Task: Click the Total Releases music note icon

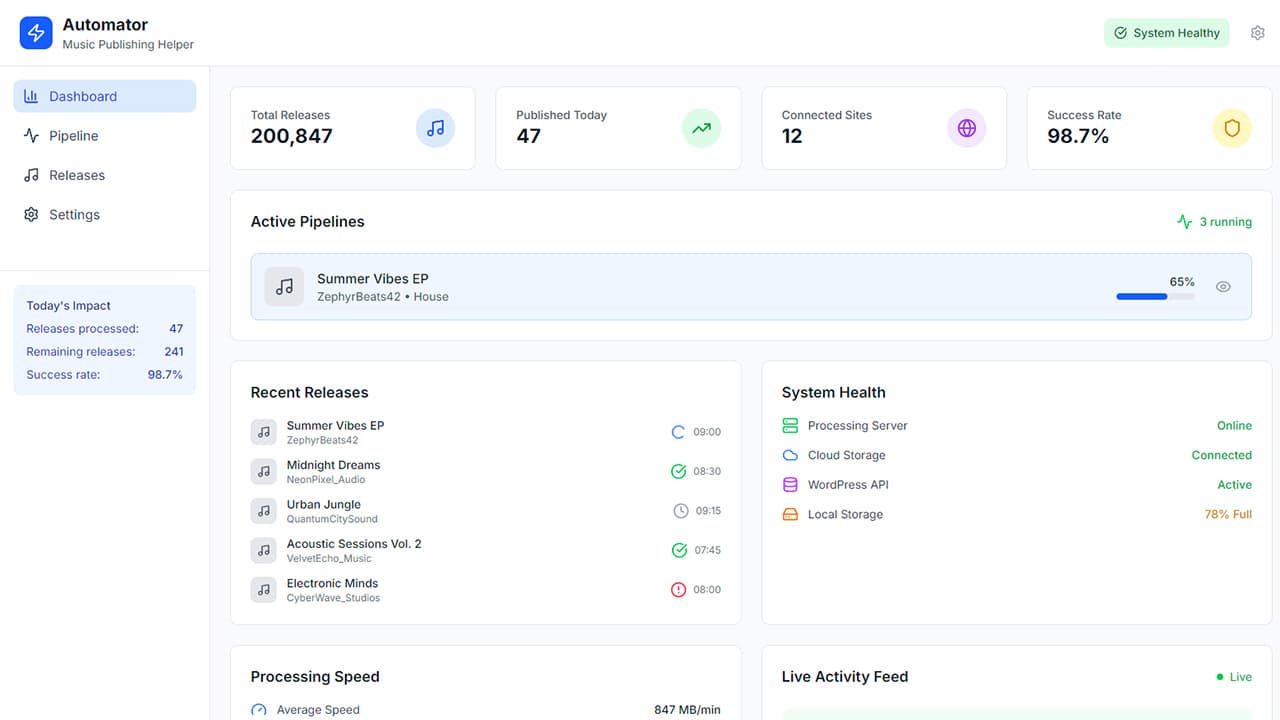Action: (434, 128)
